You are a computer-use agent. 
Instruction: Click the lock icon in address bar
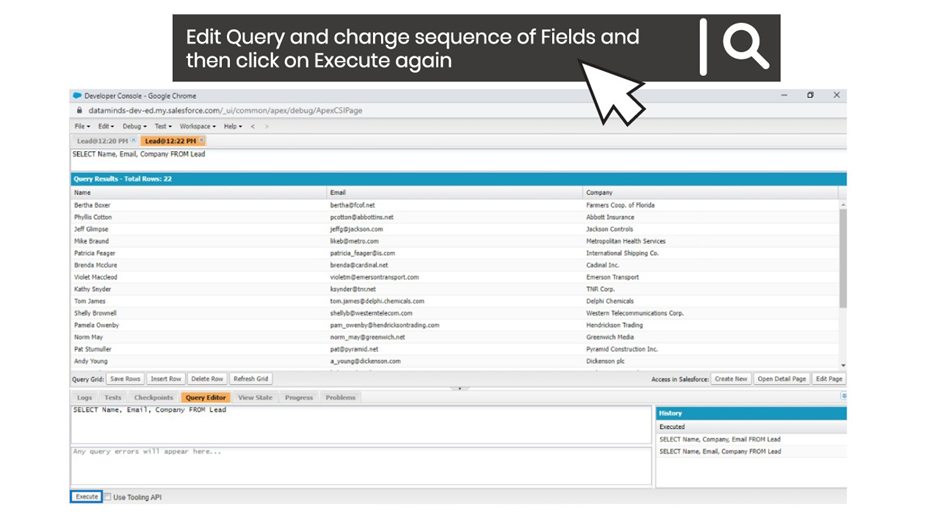79,110
